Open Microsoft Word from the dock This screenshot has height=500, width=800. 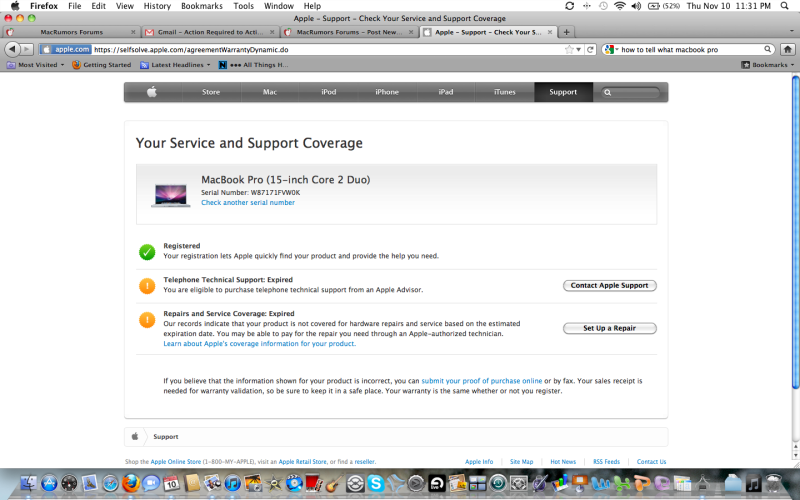[x=601, y=483]
